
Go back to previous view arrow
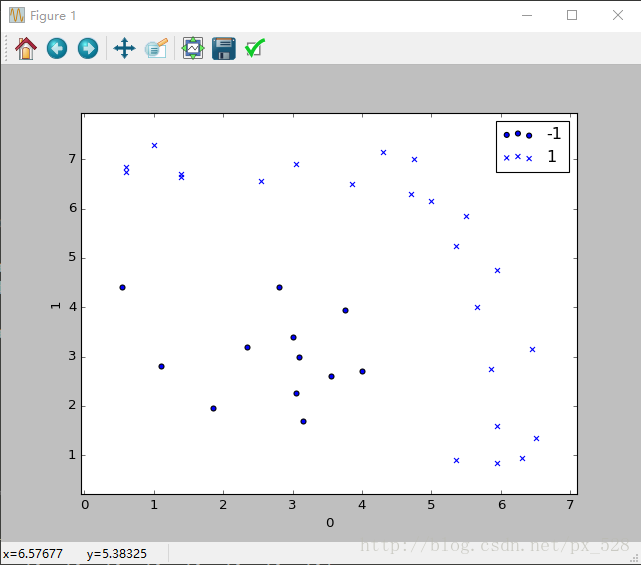tap(57, 48)
